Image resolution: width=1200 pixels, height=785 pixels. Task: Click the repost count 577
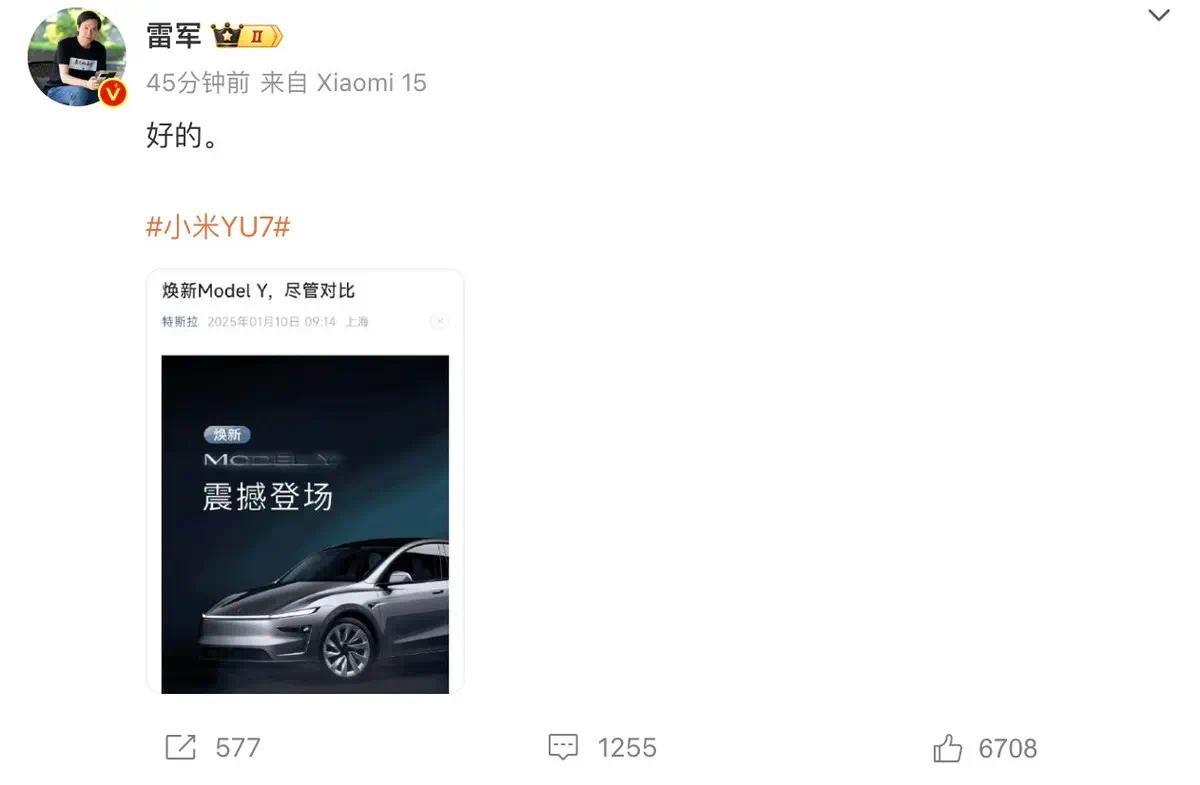click(x=238, y=748)
